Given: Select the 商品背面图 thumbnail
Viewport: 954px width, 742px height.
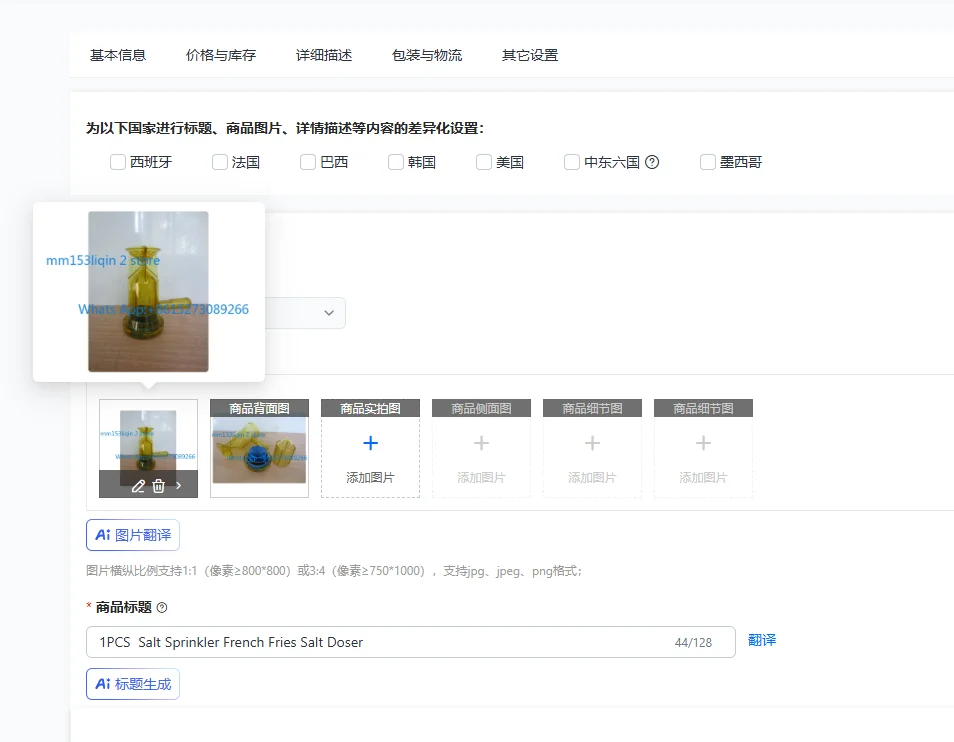Looking at the screenshot, I should tap(259, 448).
